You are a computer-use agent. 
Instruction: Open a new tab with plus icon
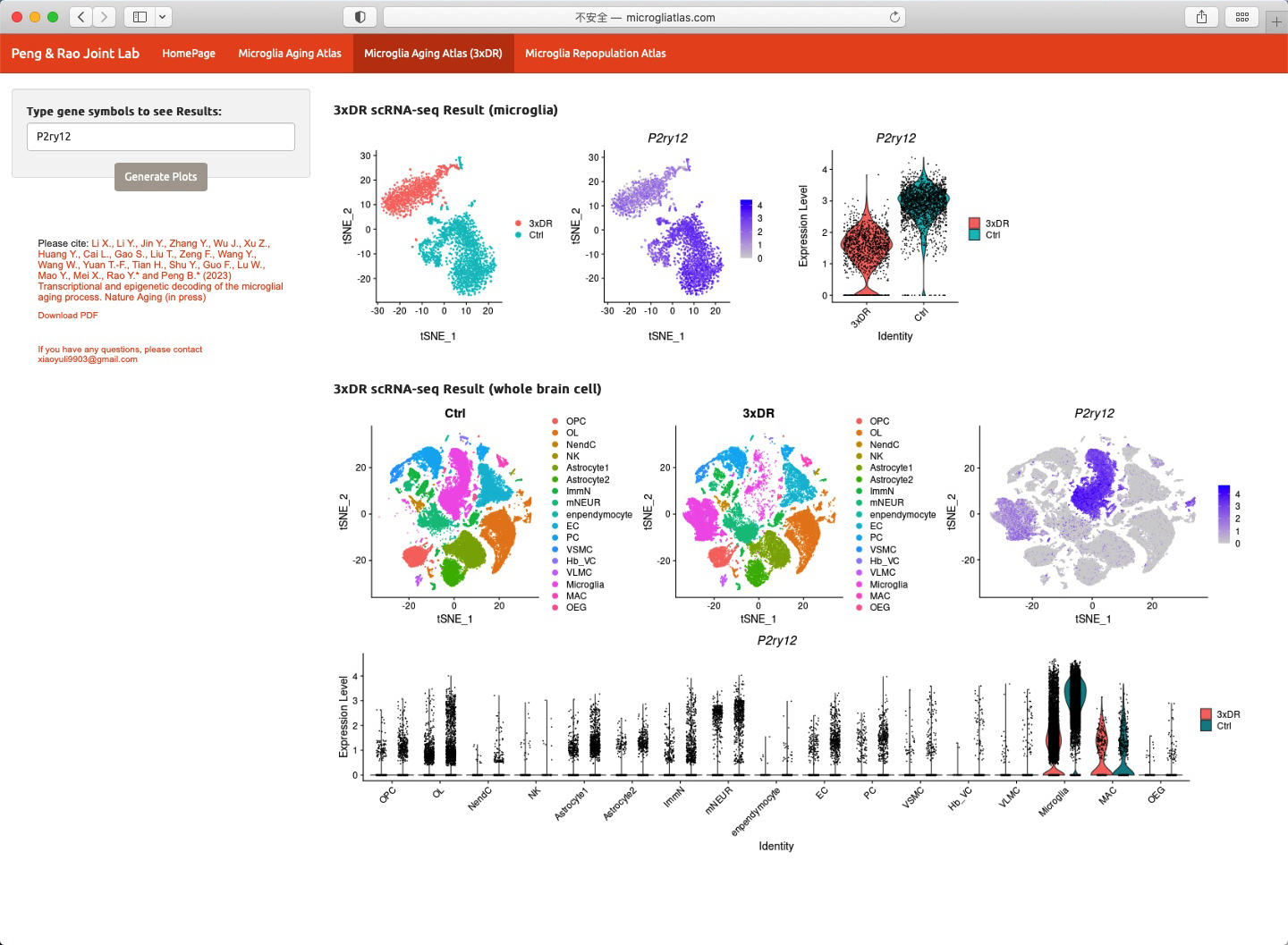tap(1276, 21)
